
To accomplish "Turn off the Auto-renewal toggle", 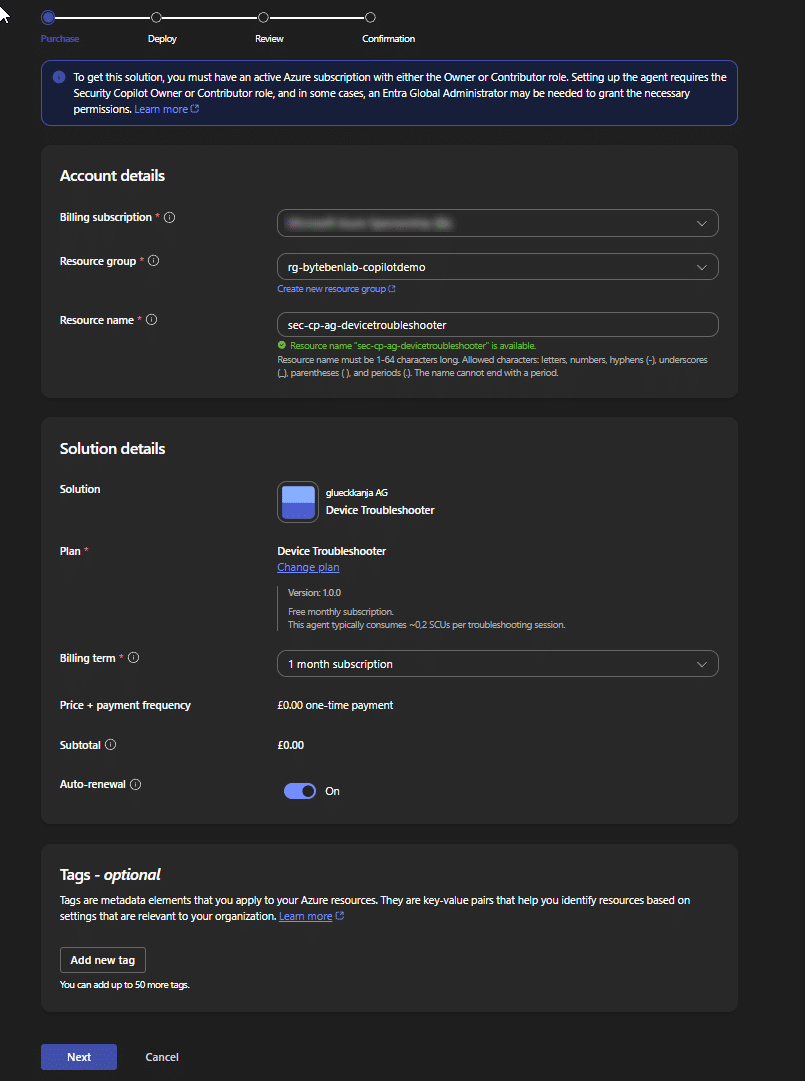I will click(300, 791).
